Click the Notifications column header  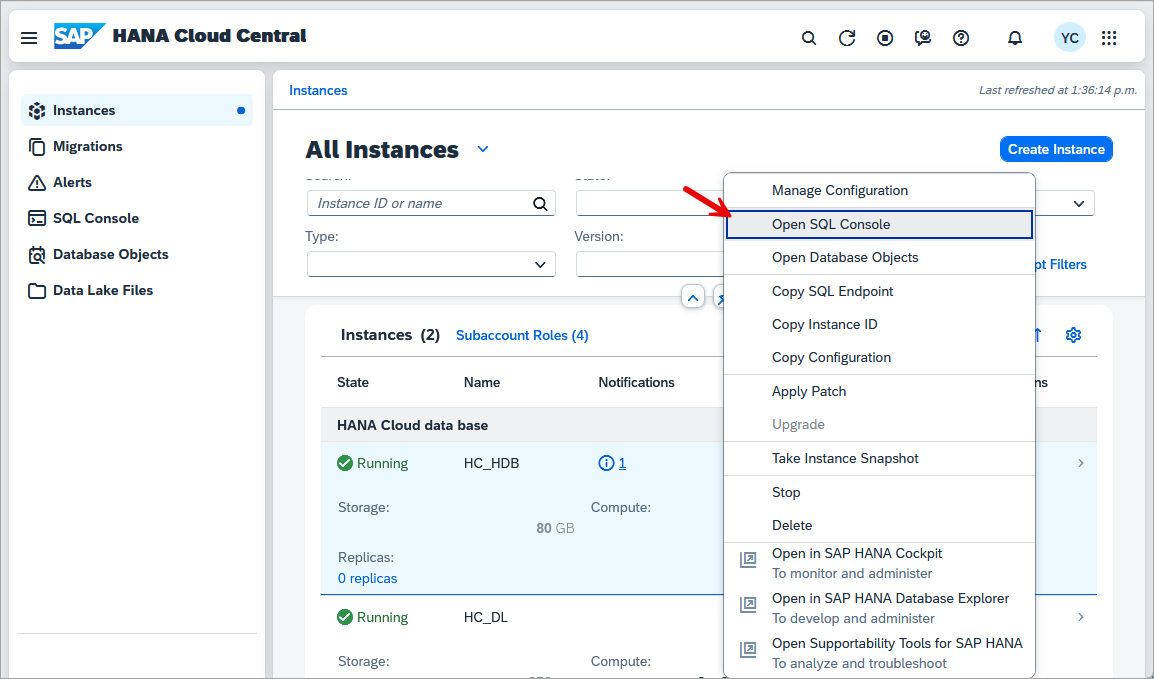[x=637, y=383]
